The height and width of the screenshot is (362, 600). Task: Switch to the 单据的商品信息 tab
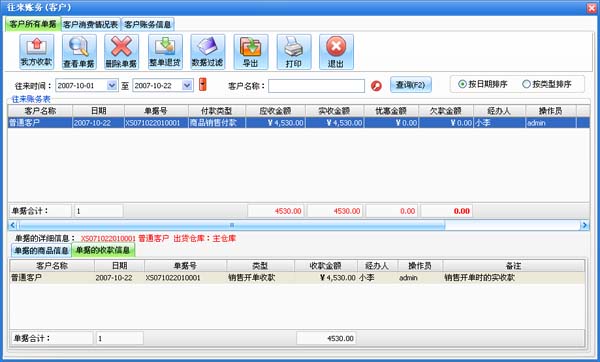41,251
